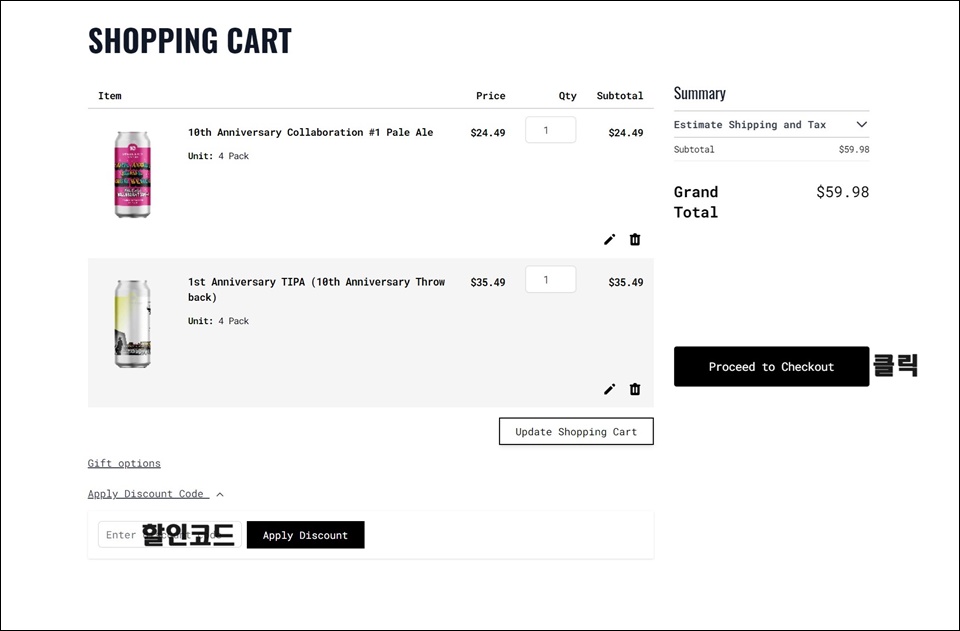Viewport: 960px width, 631px height.
Task: Click the Summary heading
Action: (x=700, y=94)
